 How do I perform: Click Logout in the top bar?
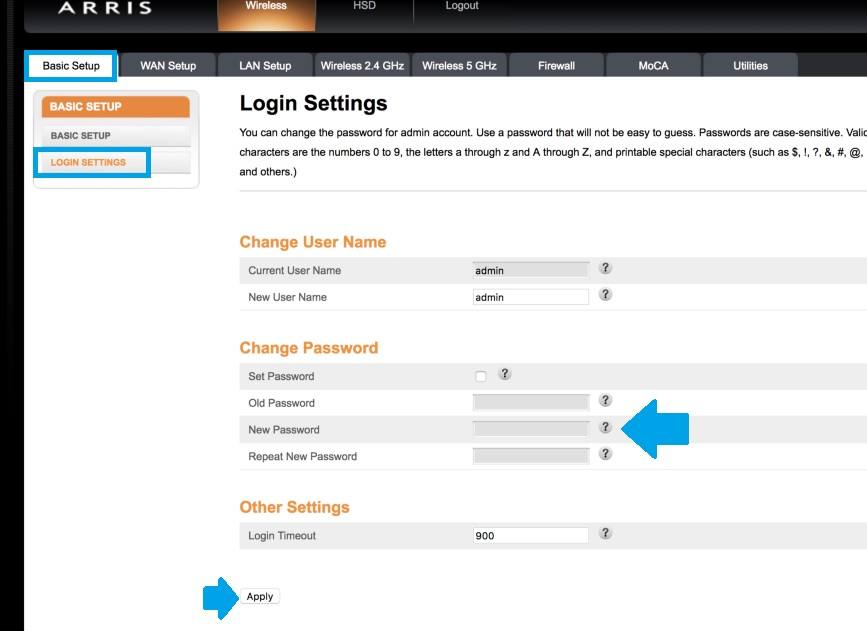(462, 7)
